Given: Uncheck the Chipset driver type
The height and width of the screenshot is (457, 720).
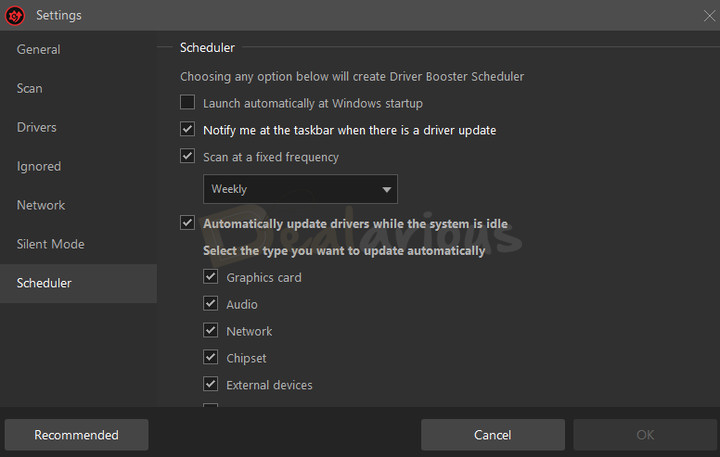Looking at the screenshot, I should click(x=211, y=358).
